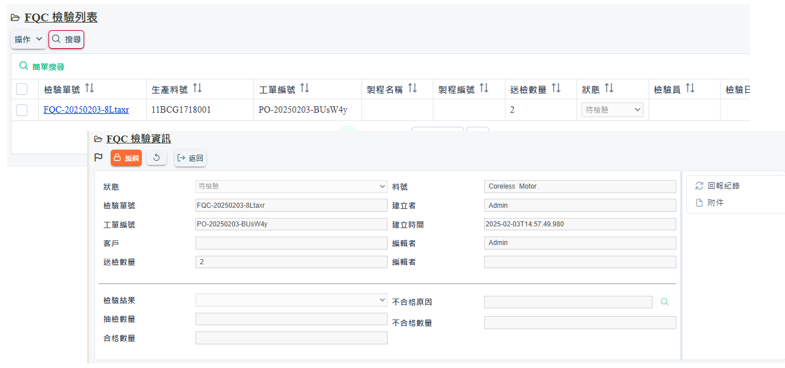Sort list by 製程編號 column arrows

(x=484, y=89)
